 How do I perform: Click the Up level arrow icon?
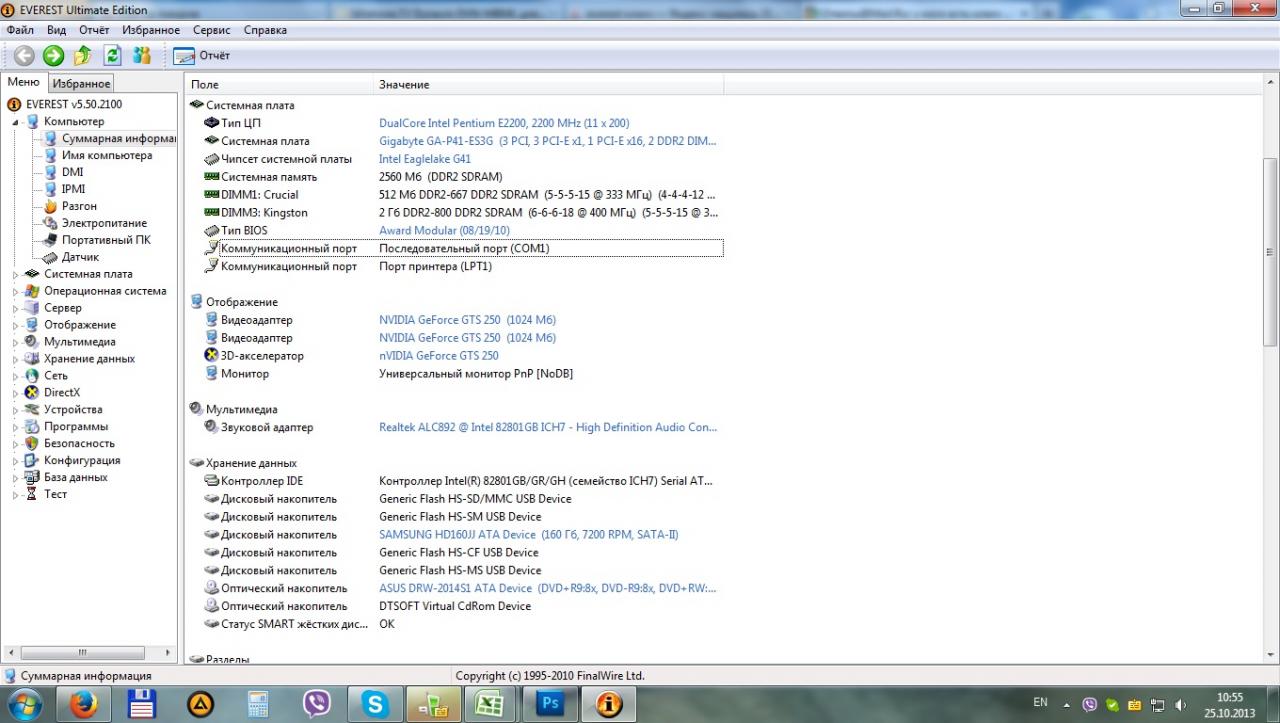pyautogui.click(x=83, y=56)
